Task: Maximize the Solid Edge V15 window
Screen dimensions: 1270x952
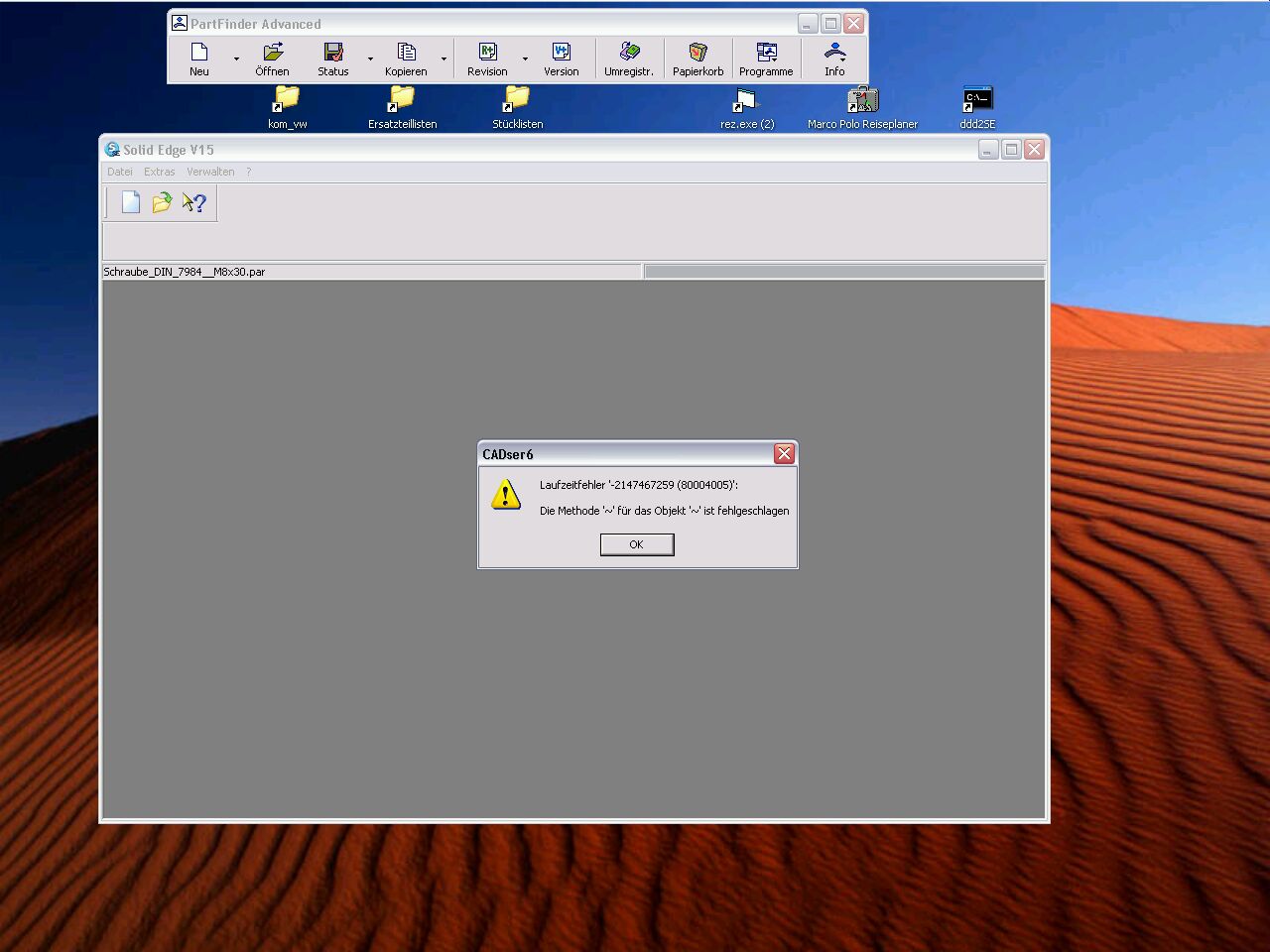Action: coord(1011,149)
